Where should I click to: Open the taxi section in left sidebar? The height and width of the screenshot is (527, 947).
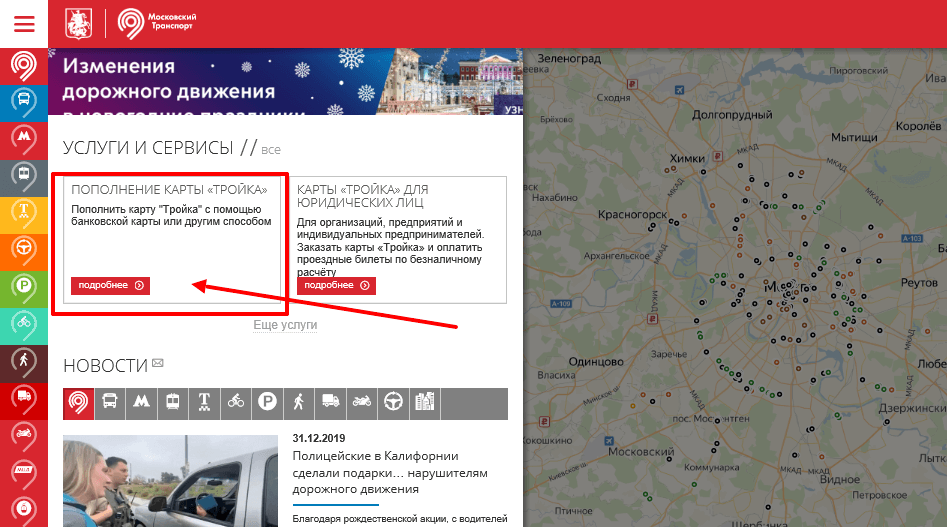24,215
